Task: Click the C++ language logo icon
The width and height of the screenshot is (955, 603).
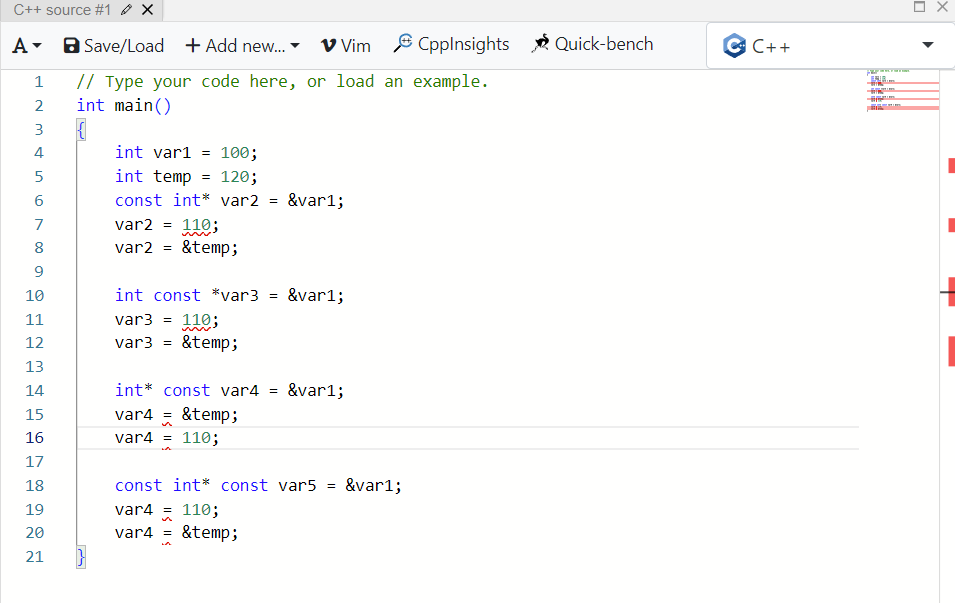Action: pyautogui.click(x=734, y=45)
